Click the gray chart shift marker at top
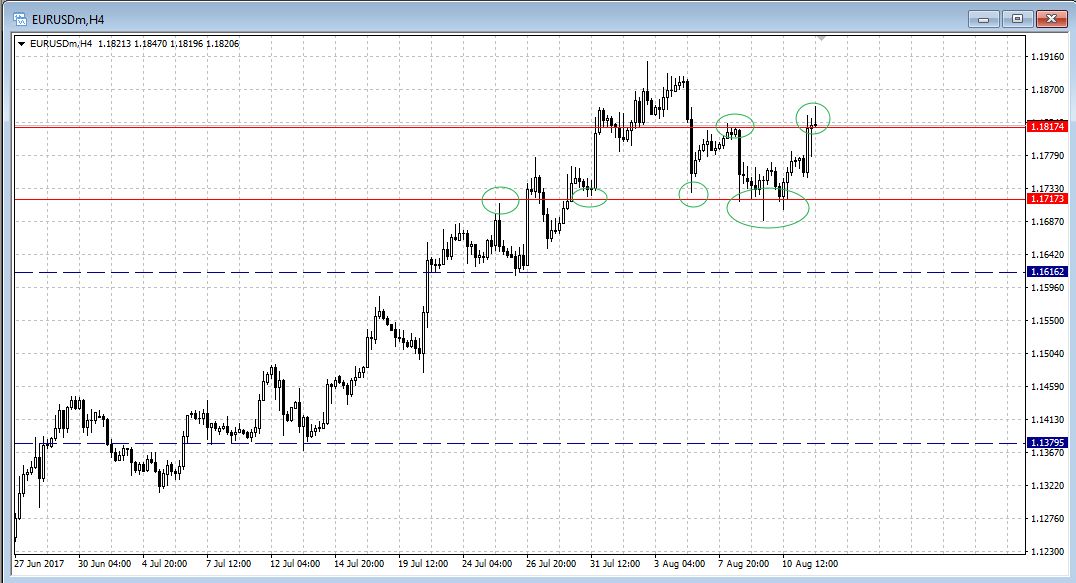Screen dimensions: 1076x583 [x=821, y=39]
